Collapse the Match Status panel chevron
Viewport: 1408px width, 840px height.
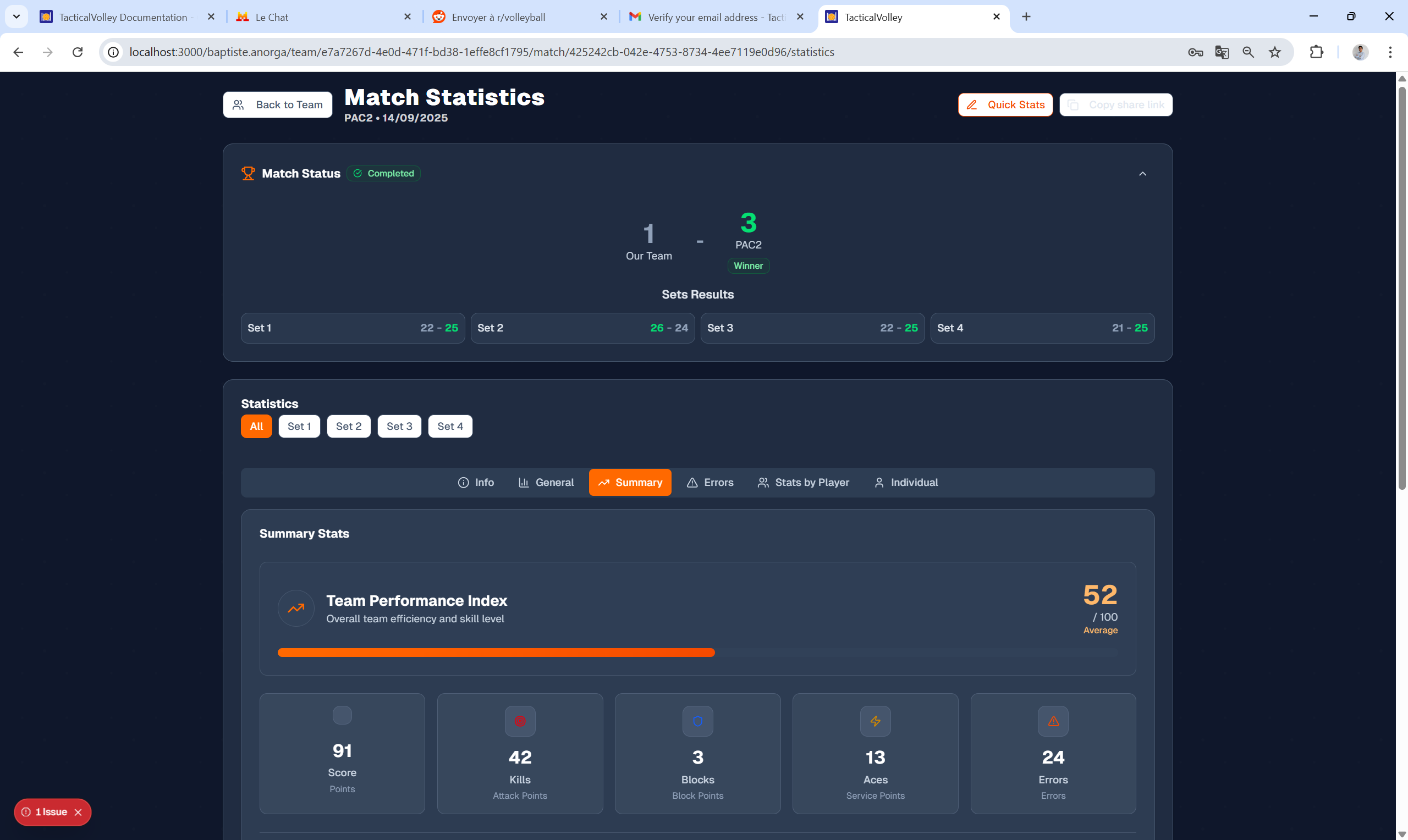coord(1142,174)
